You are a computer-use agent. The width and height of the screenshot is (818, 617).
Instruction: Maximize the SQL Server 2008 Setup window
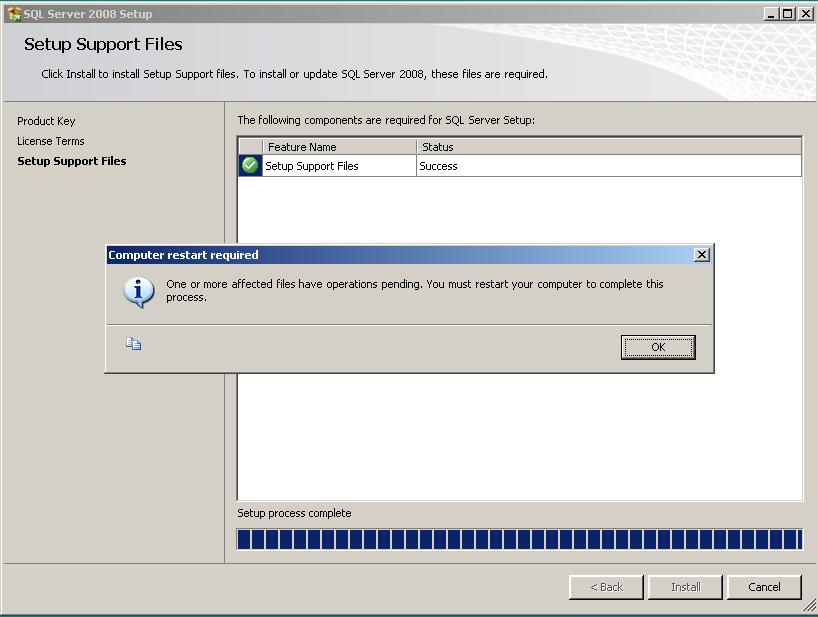788,14
